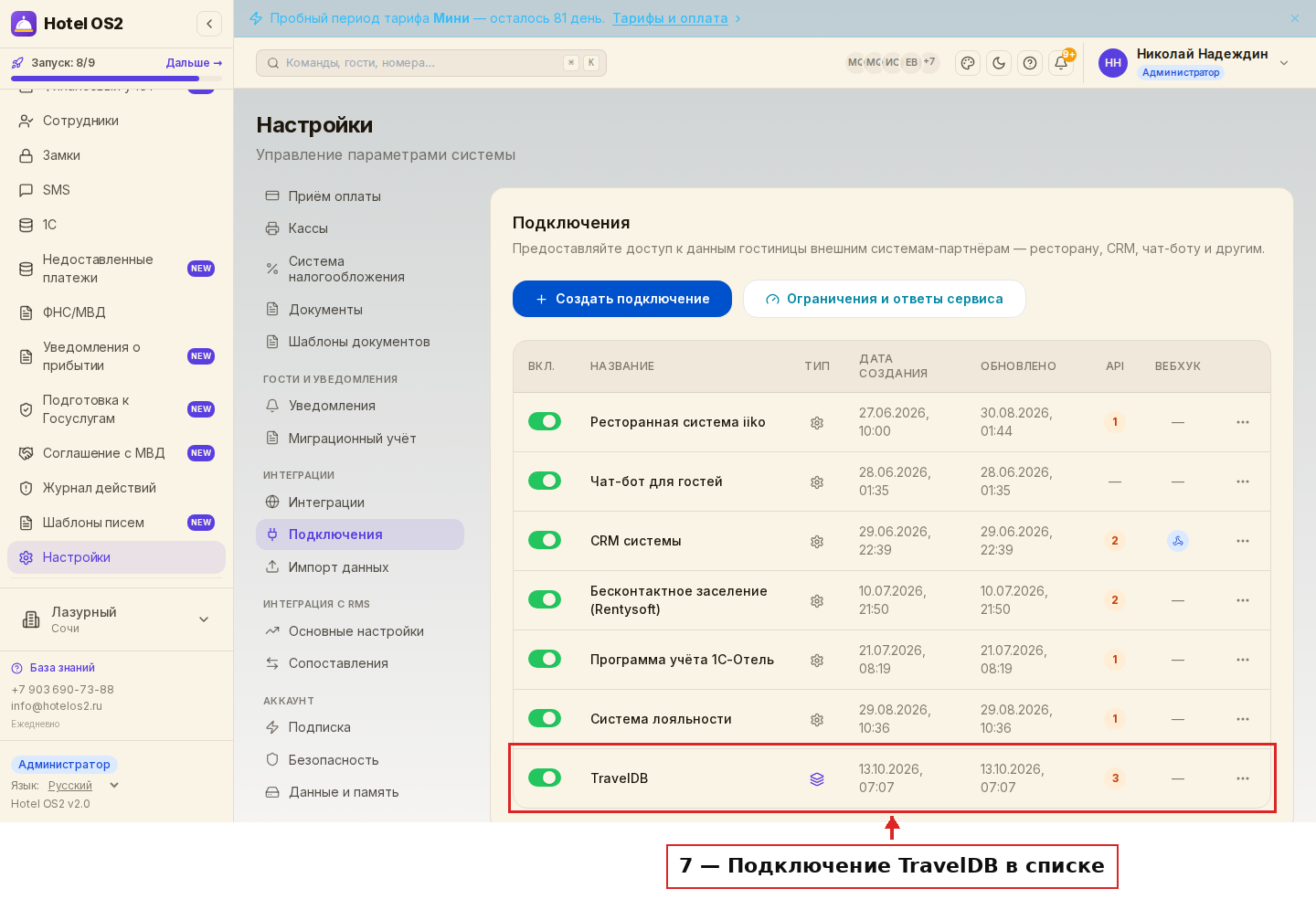Open Журнал действий in the sidebar
This screenshot has width=1316, height=910.
click(116, 488)
